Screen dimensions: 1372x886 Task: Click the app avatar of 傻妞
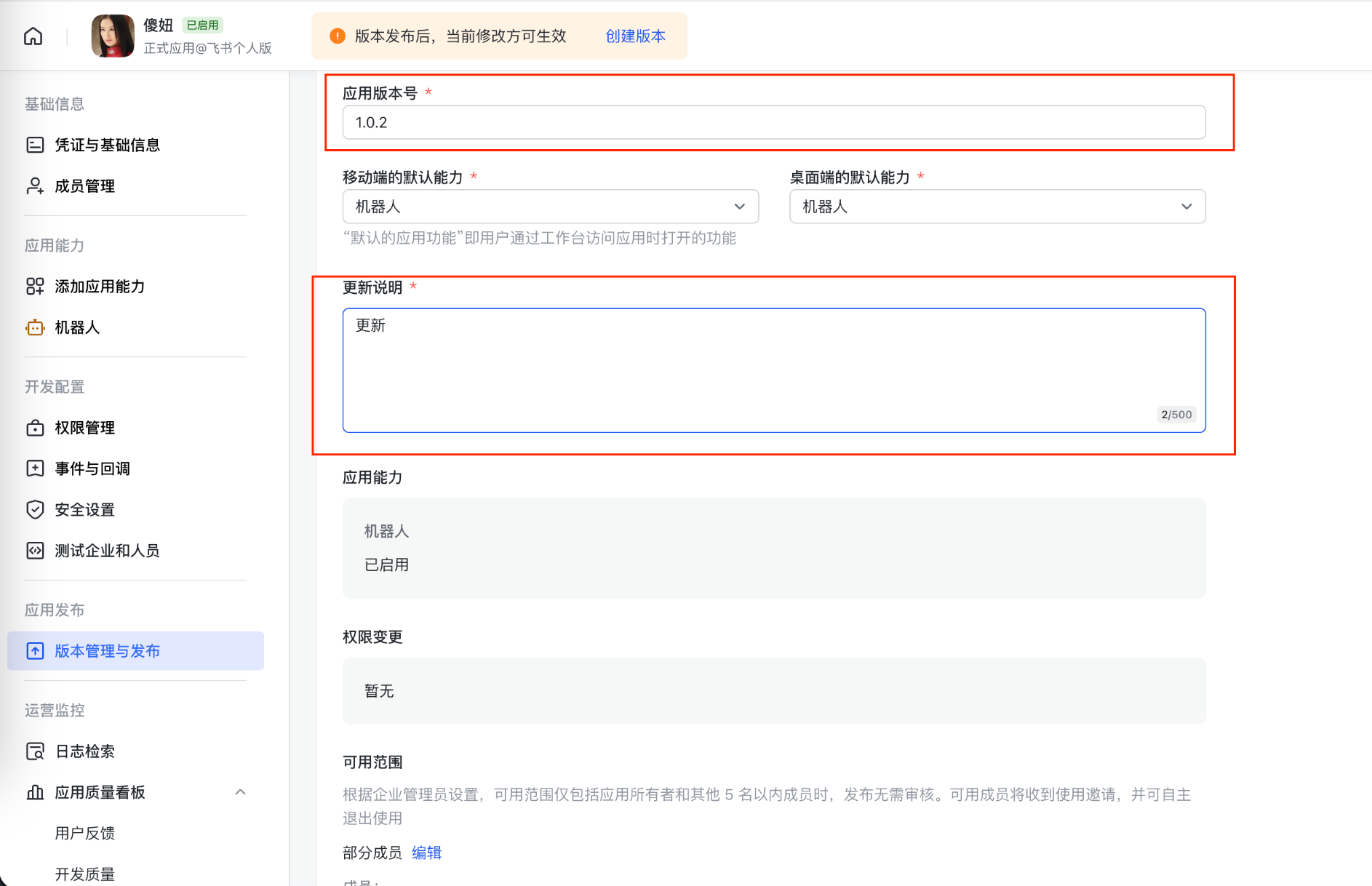pyautogui.click(x=112, y=35)
